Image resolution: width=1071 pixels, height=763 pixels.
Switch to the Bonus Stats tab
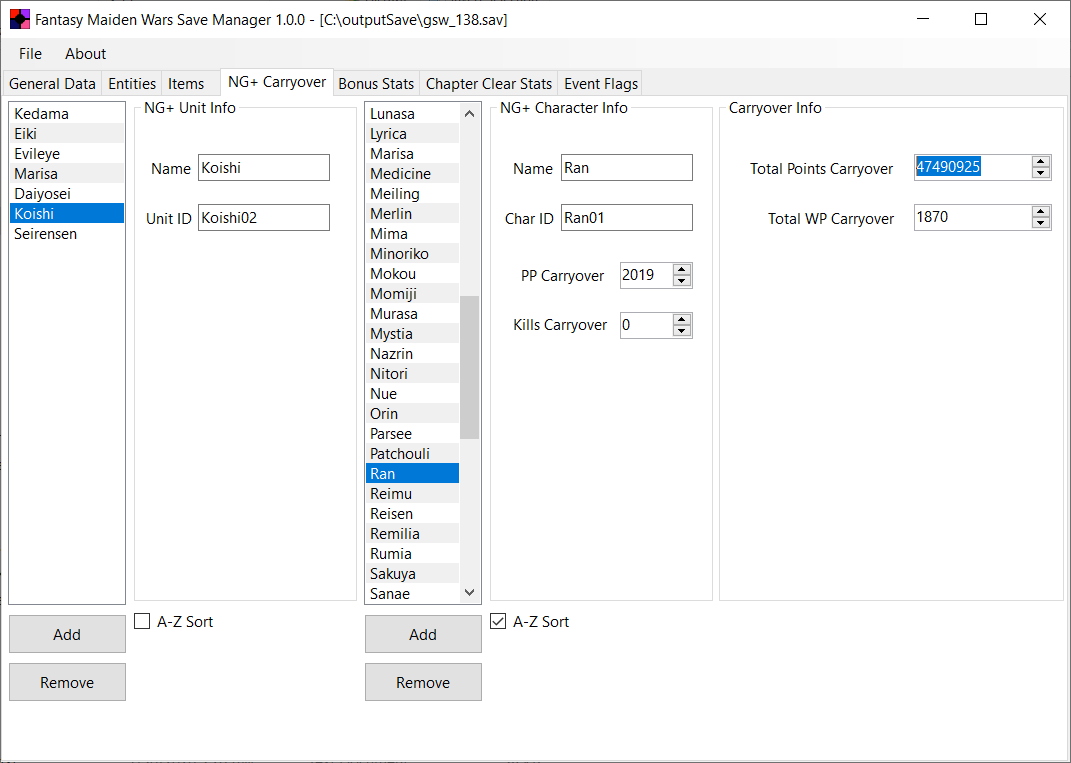click(376, 83)
